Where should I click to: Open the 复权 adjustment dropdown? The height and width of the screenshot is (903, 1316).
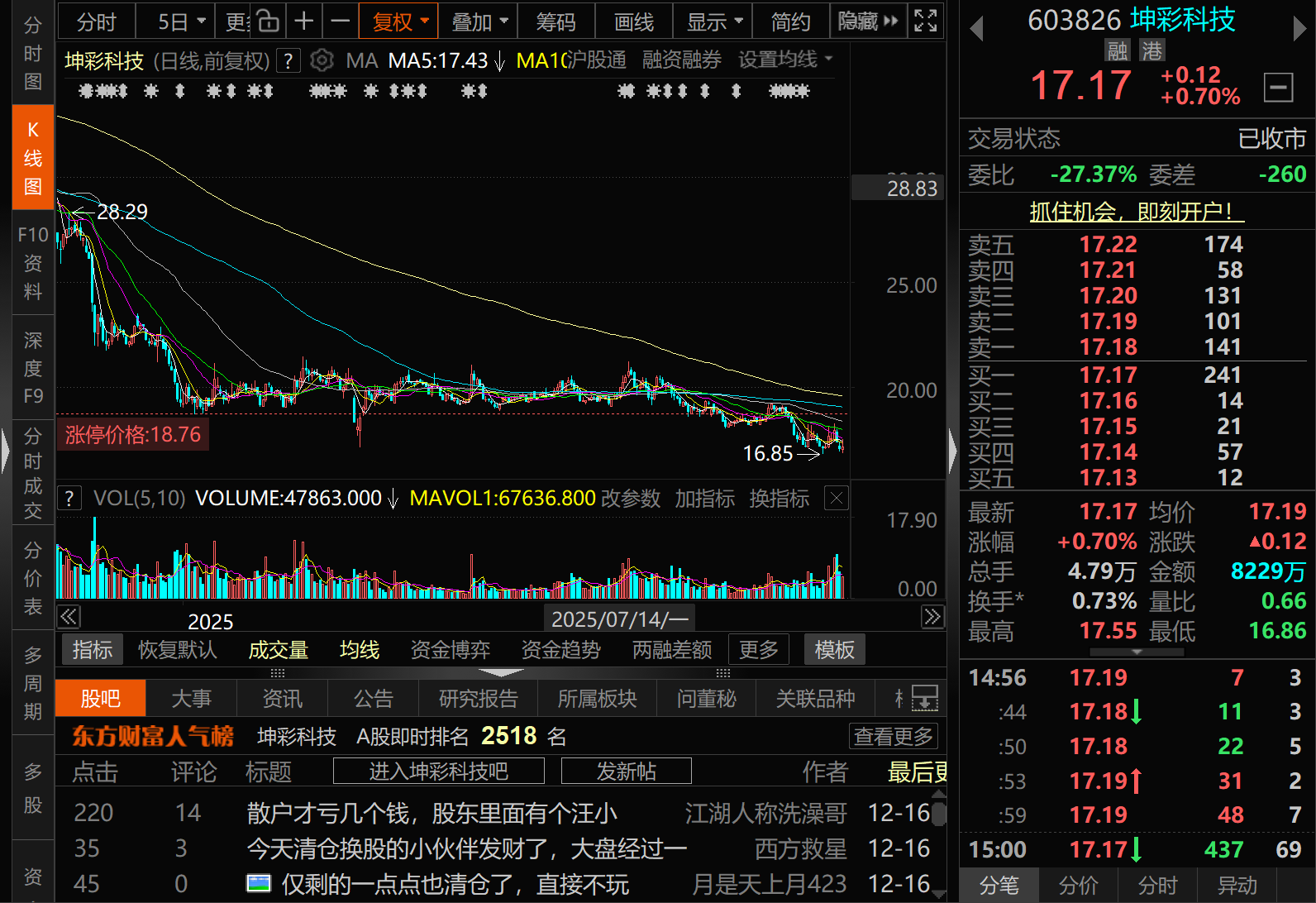(x=399, y=21)
